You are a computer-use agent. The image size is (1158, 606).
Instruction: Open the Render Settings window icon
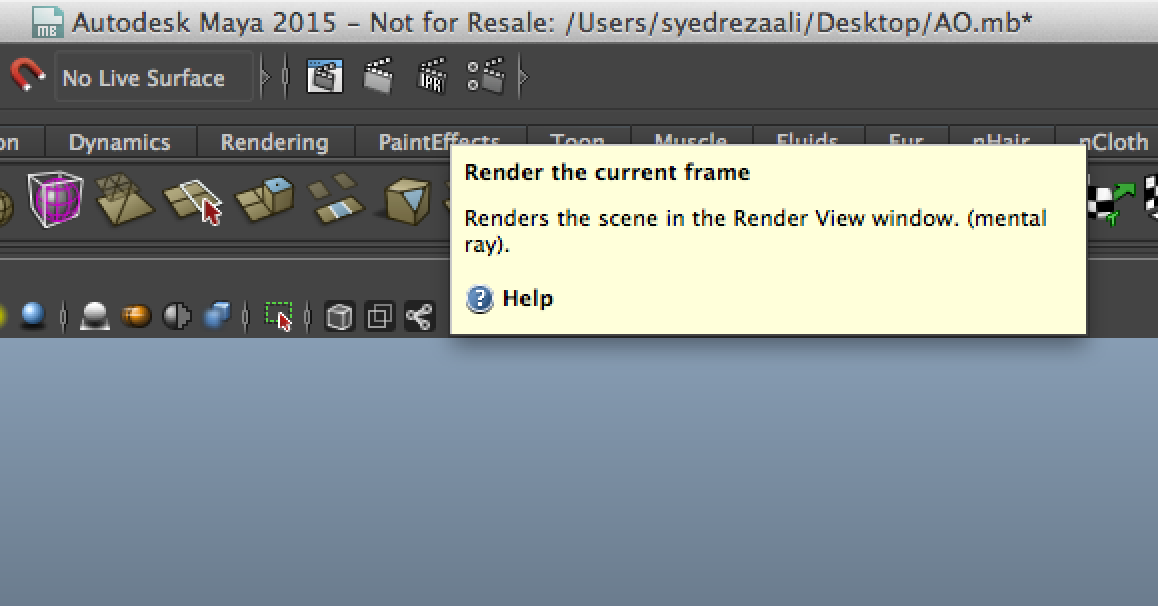487,77
